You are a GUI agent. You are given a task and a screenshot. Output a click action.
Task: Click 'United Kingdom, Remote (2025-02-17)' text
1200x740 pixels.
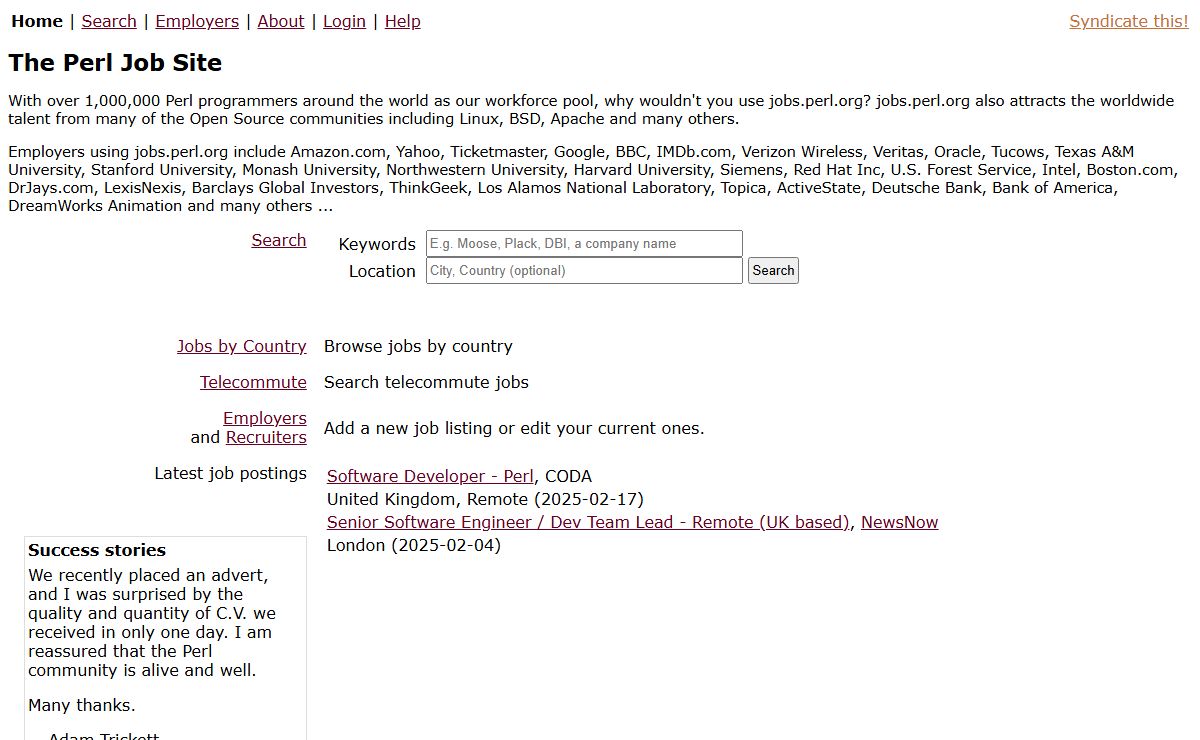tap(485, 499)
